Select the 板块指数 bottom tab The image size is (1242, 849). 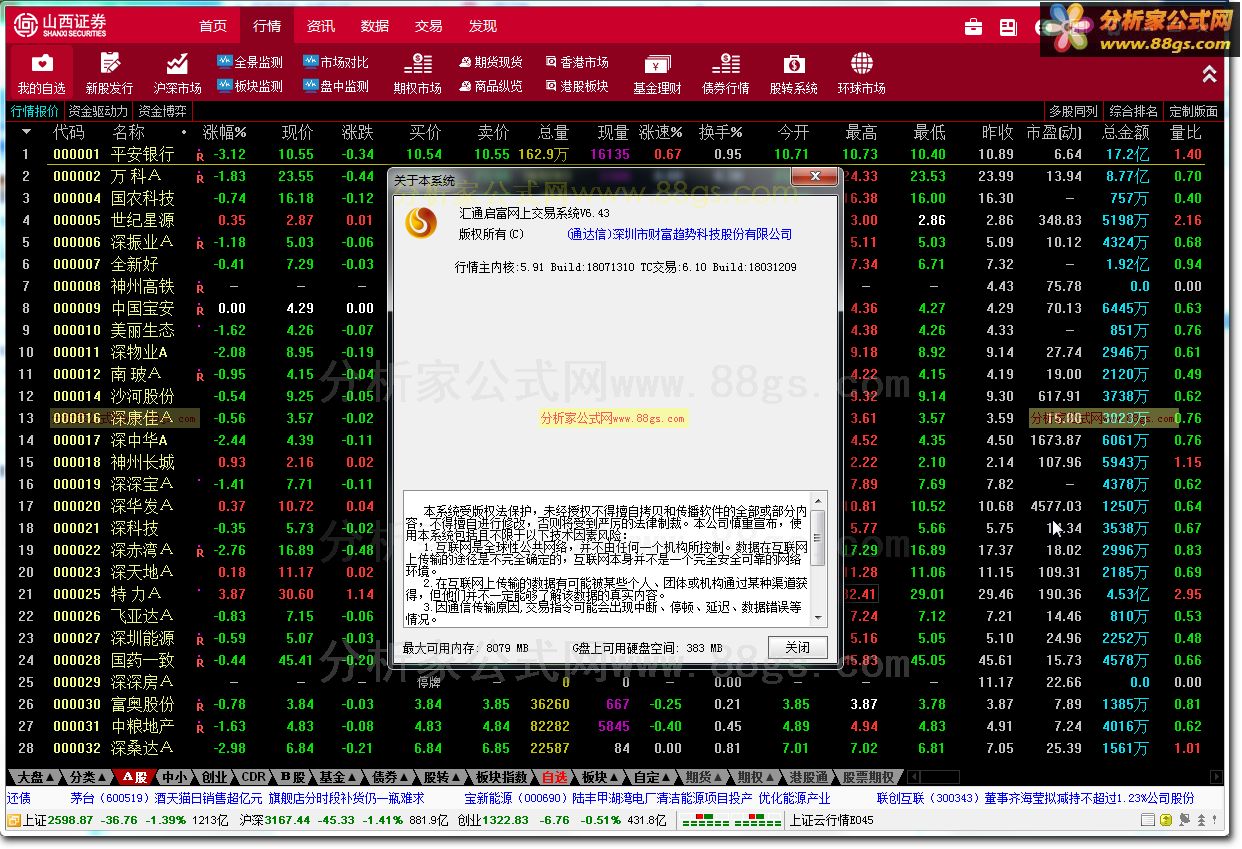click(x=500, y=777)
